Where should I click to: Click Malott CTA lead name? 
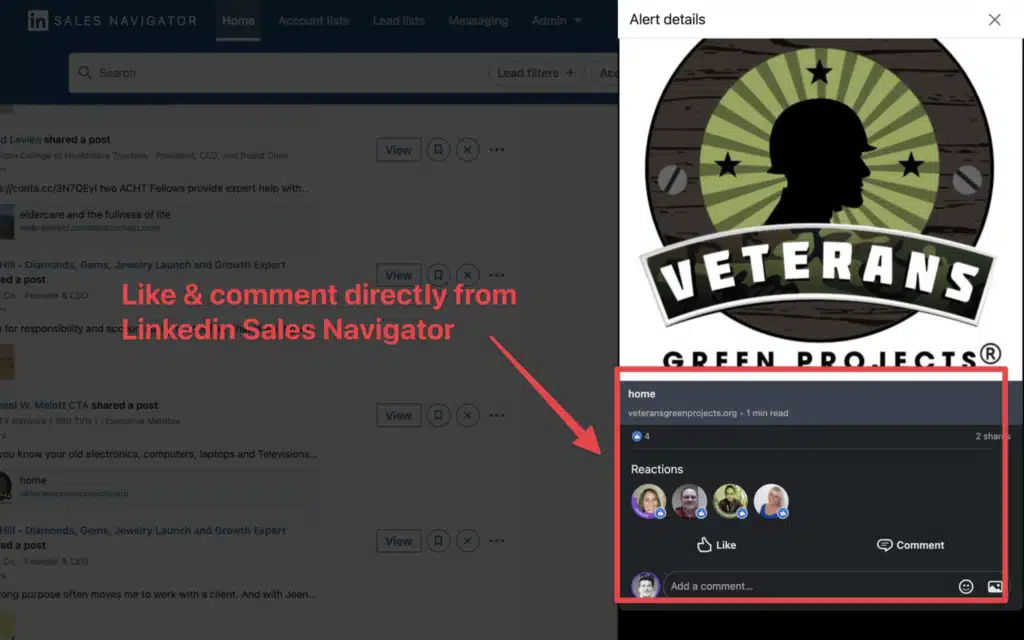click(x=44, y=405)
